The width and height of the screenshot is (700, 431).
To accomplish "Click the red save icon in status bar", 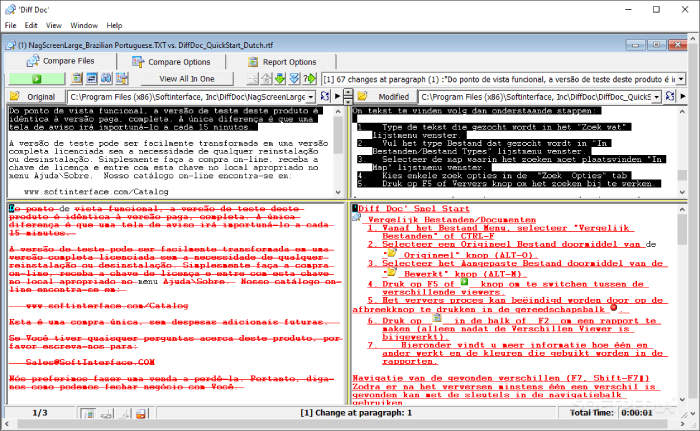I will coord(141,414).
